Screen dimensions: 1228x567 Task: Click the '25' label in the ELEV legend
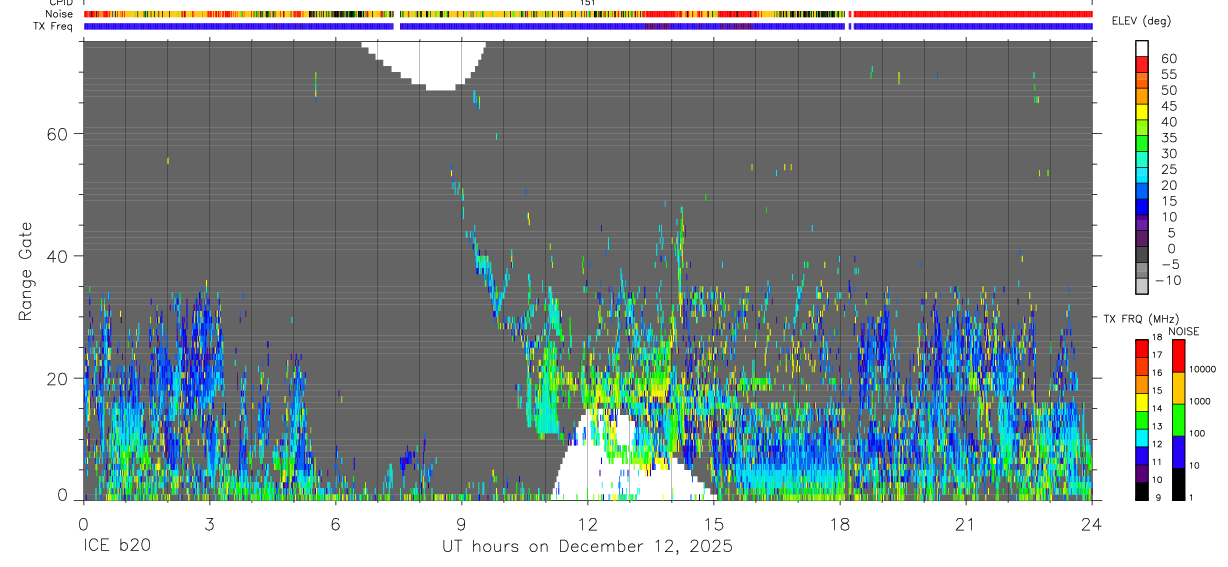1168,170
